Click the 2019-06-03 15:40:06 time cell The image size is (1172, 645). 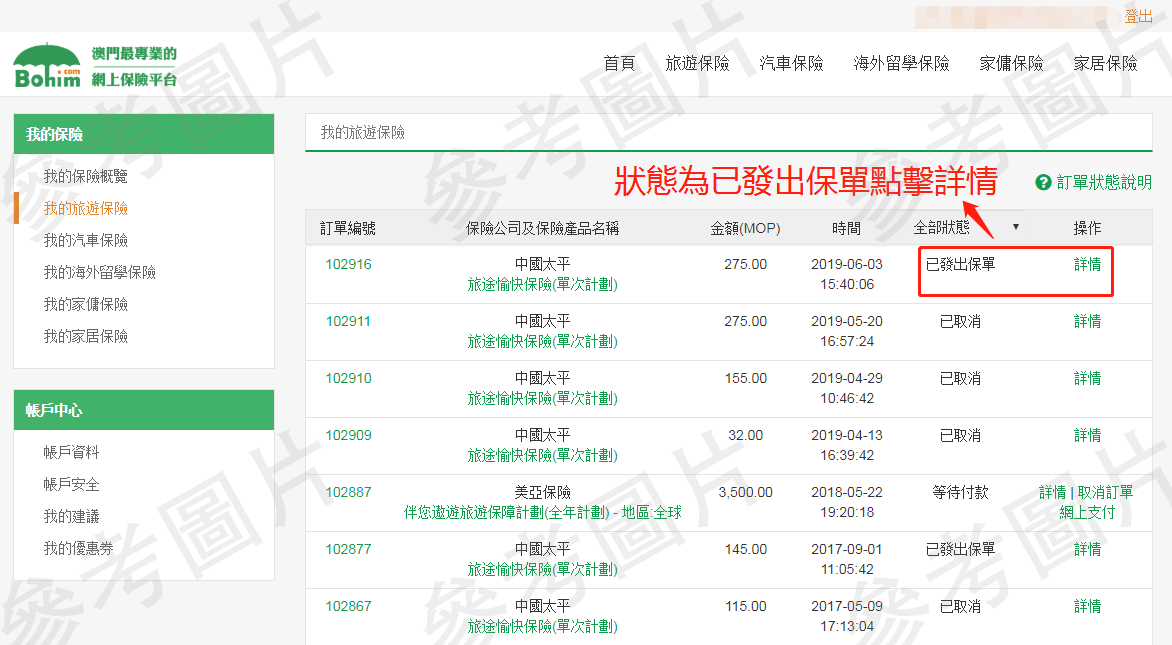click(847, 274)
